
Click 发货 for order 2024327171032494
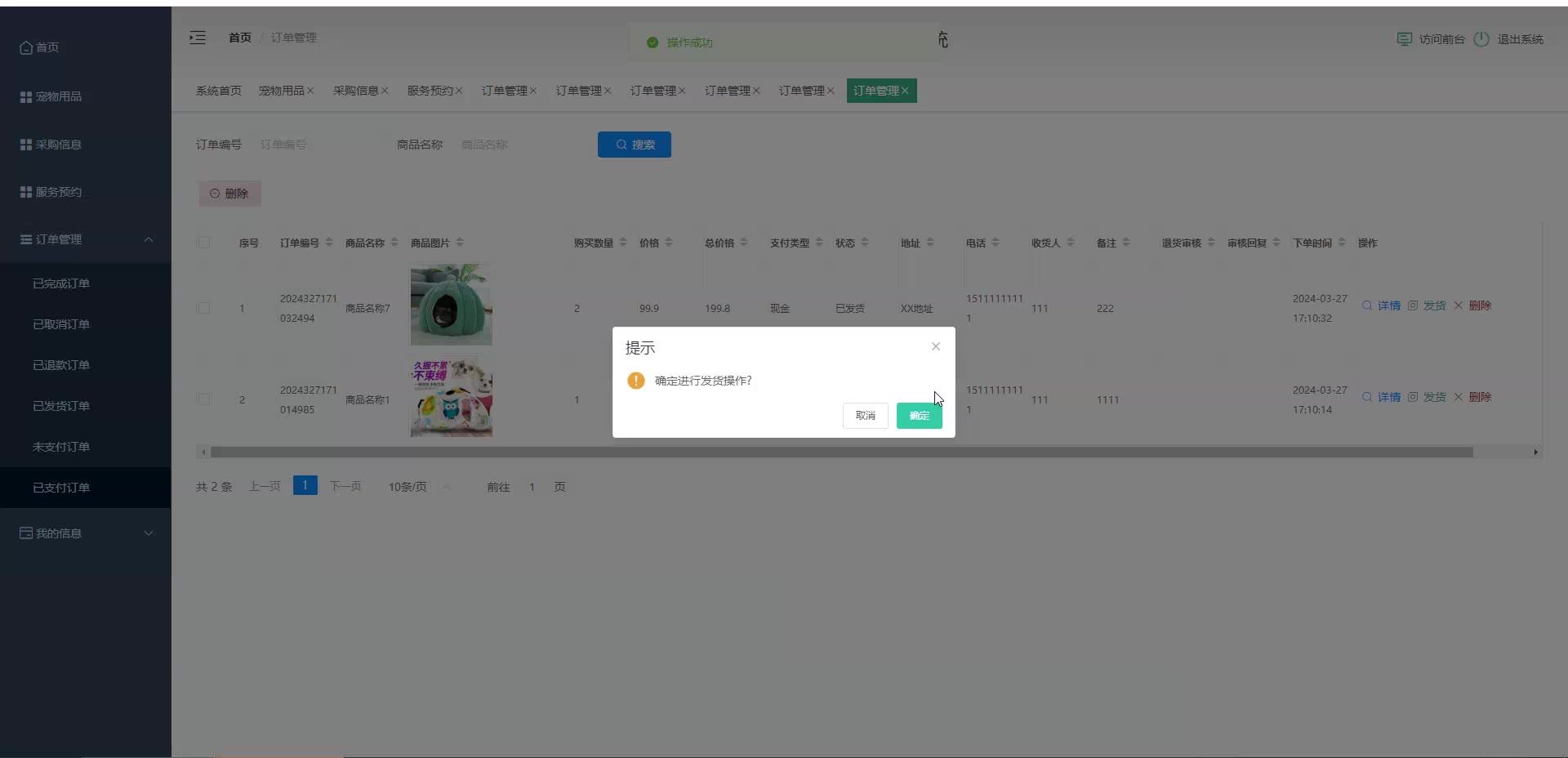click(1428, 305)
